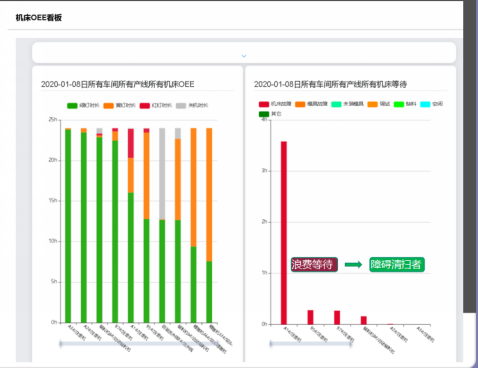The height and width of the screenshot is (368, 478).
Task: Toggle 调试 legend in waiting chart
Action: tap(379, 104)
